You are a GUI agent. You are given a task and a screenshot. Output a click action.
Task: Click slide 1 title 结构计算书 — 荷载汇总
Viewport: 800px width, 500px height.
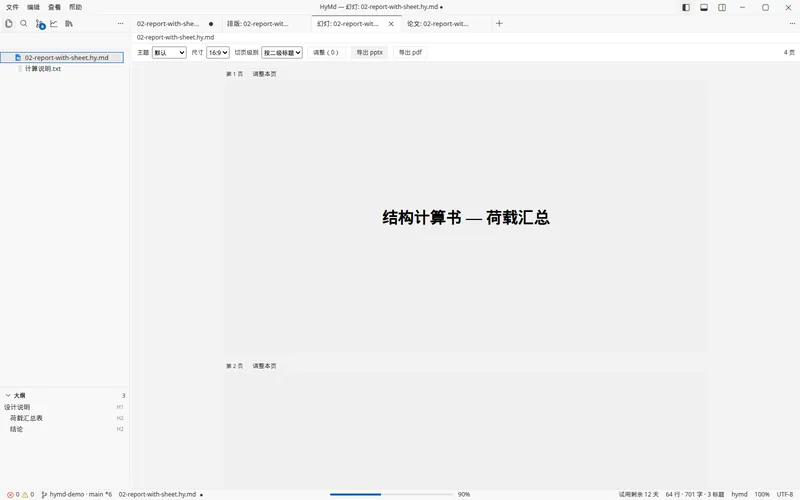[466, 217]
